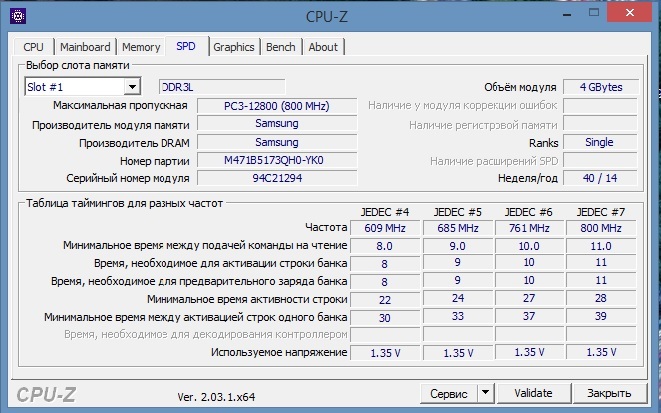Select the Graphics tab

tap(234, 47)
